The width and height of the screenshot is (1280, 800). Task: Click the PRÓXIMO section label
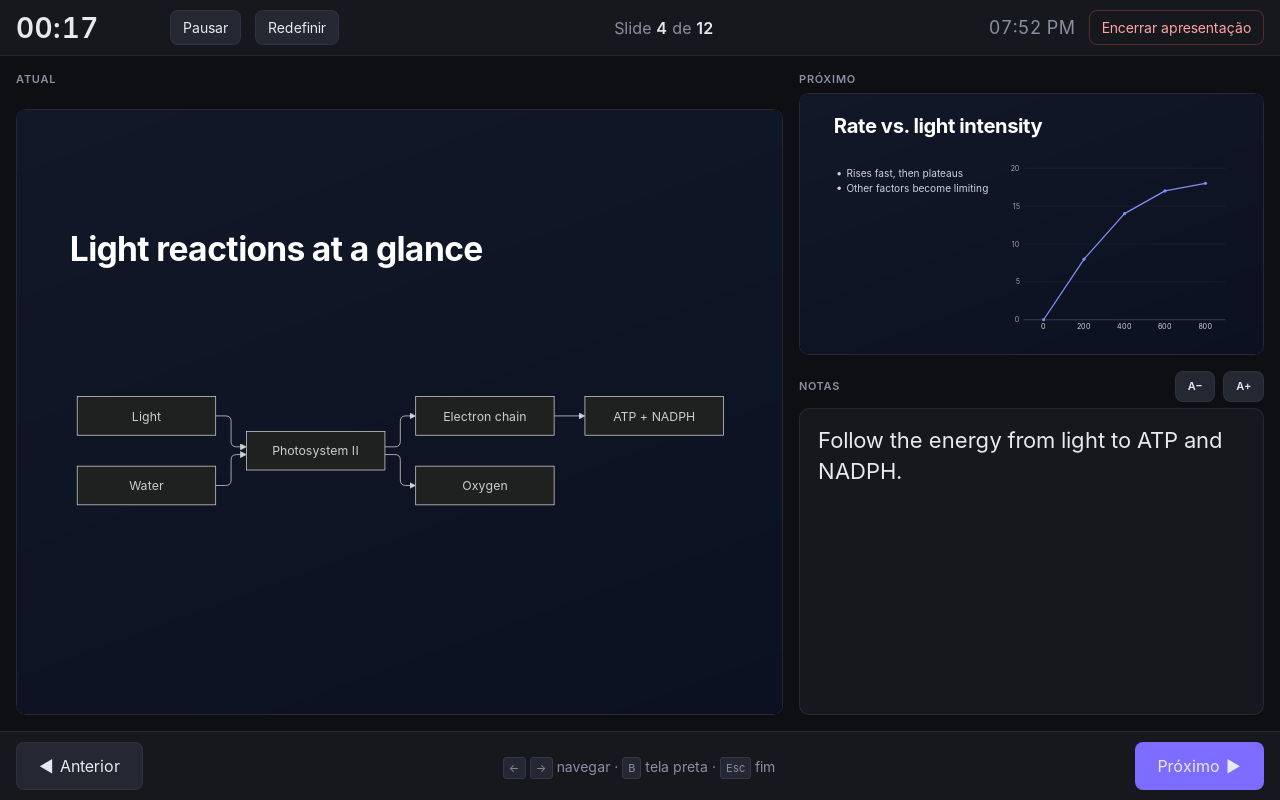[827, 79]
